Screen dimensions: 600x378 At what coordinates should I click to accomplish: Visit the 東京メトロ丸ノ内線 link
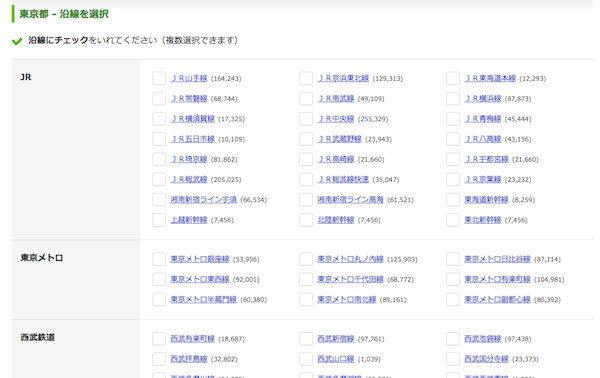click(350, 259)
